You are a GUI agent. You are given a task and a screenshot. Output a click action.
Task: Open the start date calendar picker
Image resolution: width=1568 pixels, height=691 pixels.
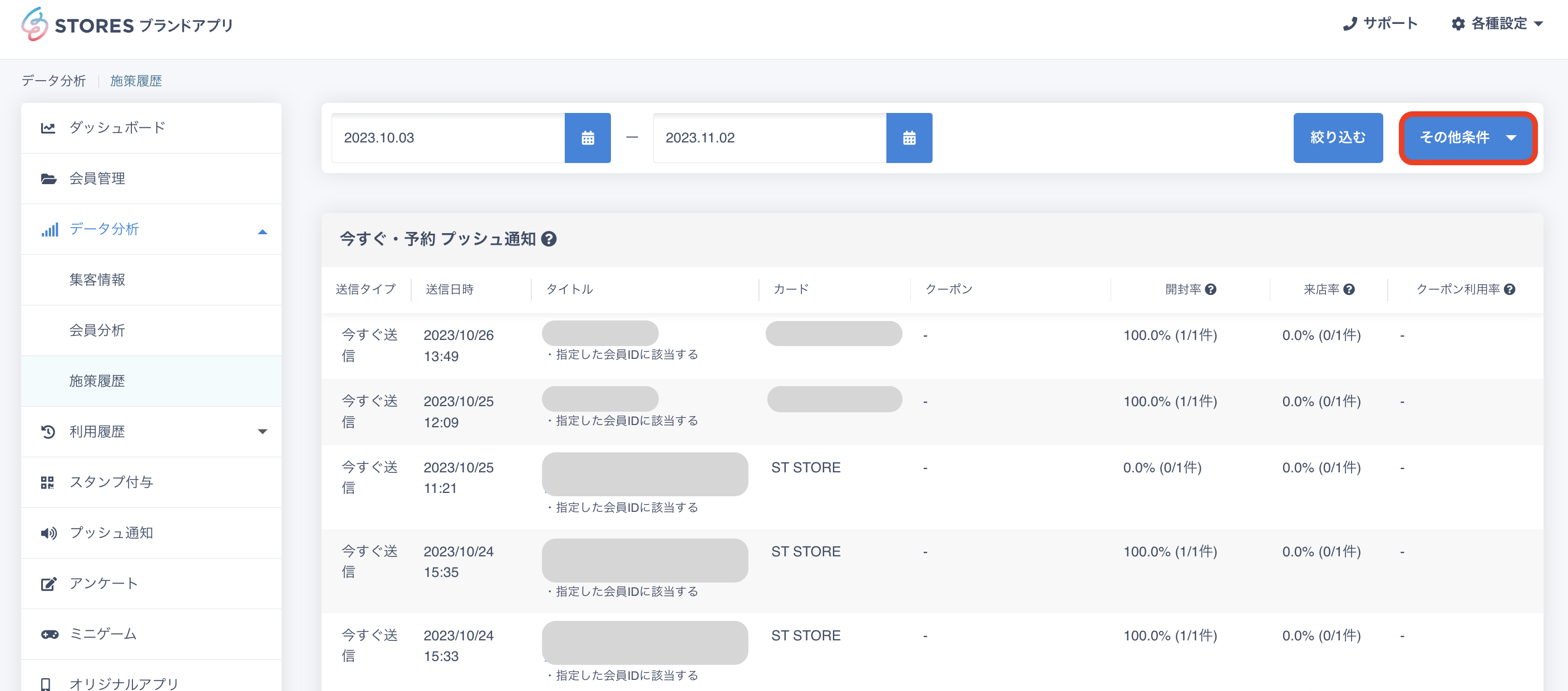[x=587, y=137]
